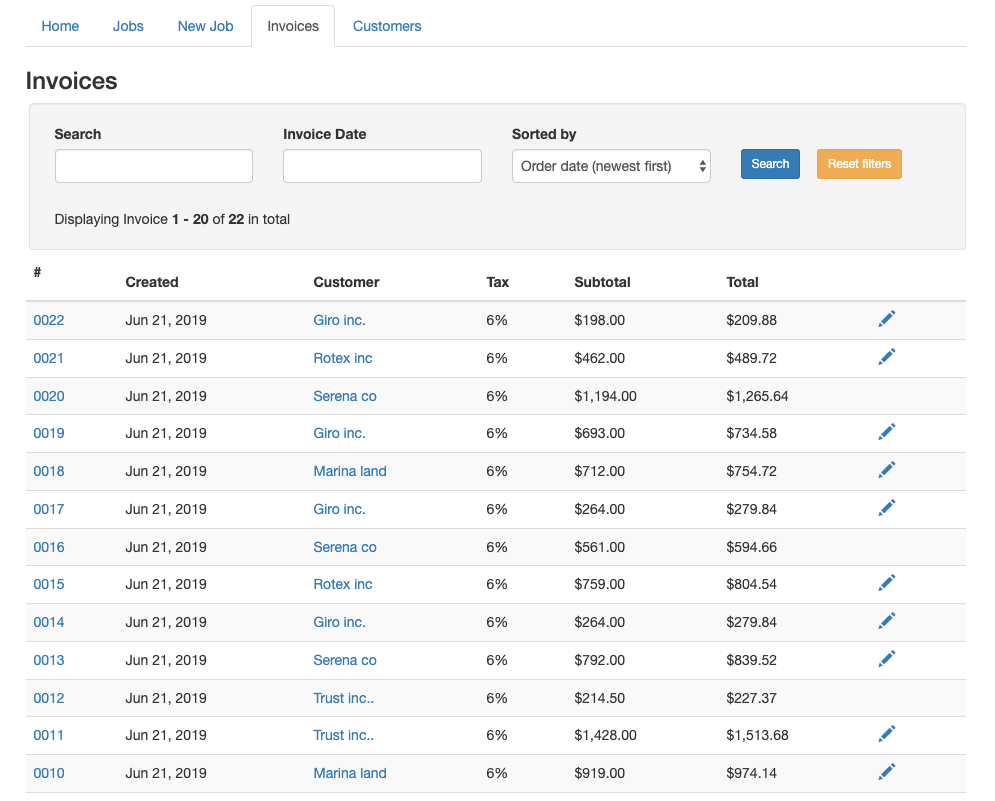Focus the Search text field
The width and height of the screenshot is (995, 801).
[x=154, y=166]
